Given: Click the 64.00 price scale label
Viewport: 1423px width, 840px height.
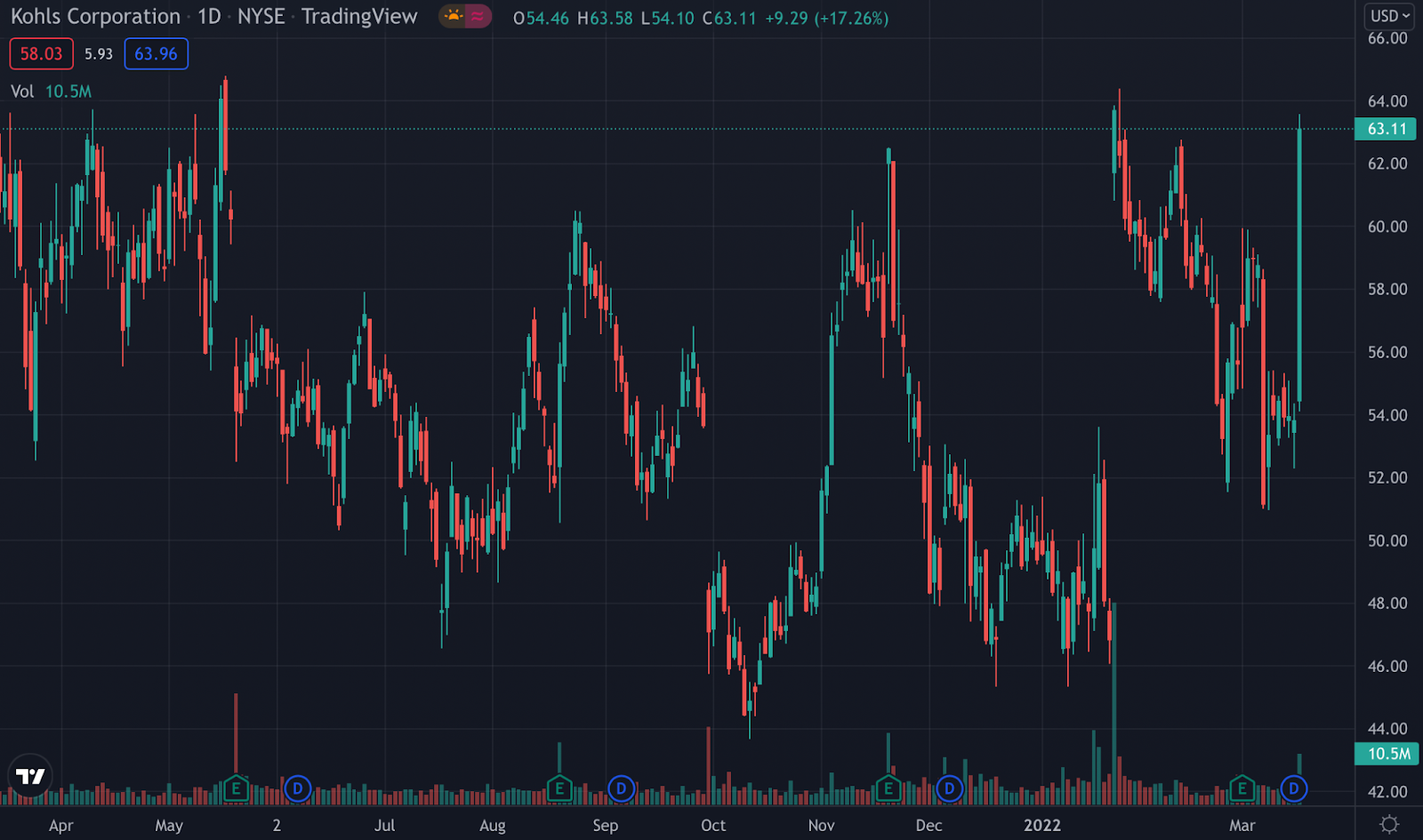Looking at the screenshot, I should pyautogui.click(x=1387, y=101).
